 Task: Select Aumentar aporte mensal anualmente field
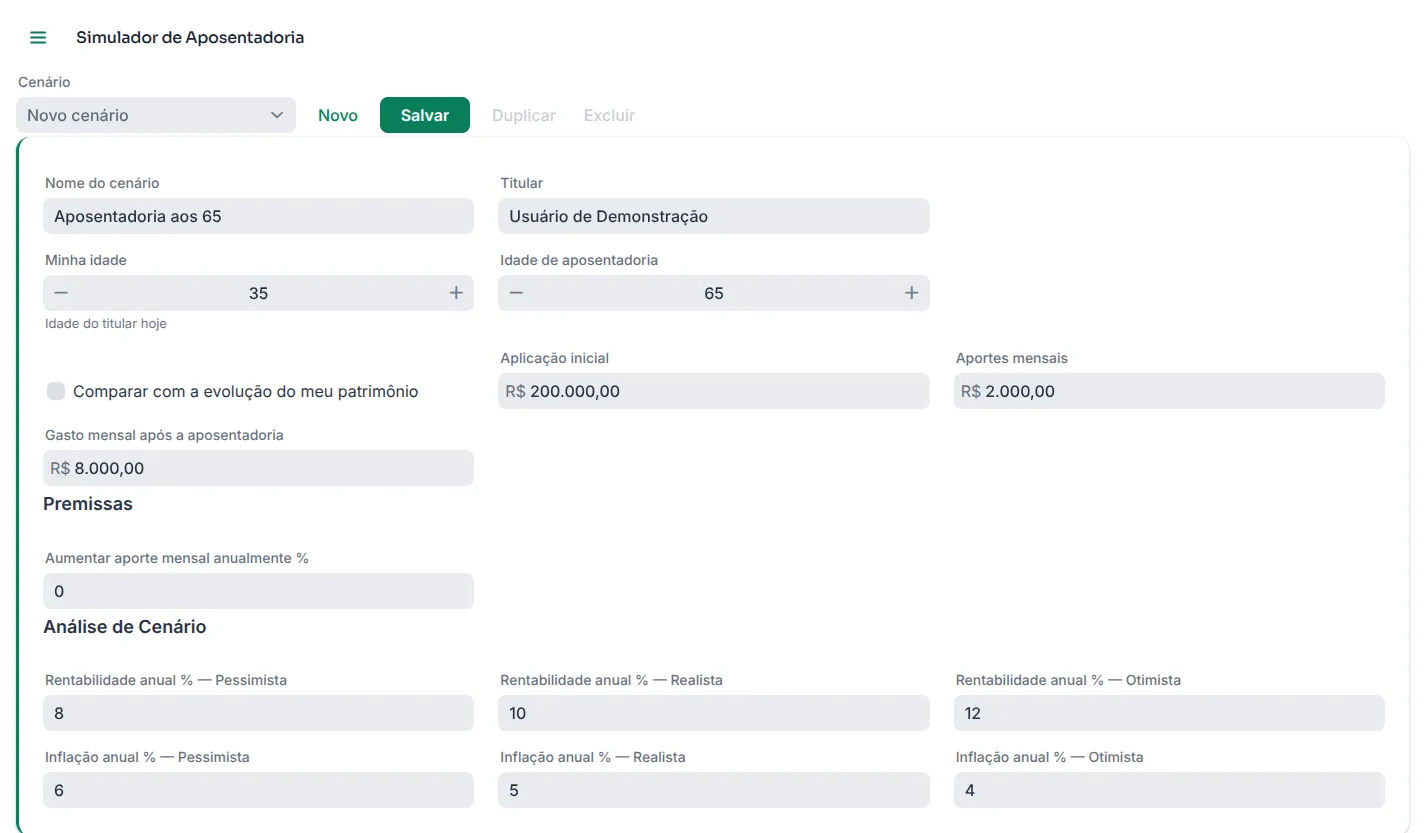(259, 591)
